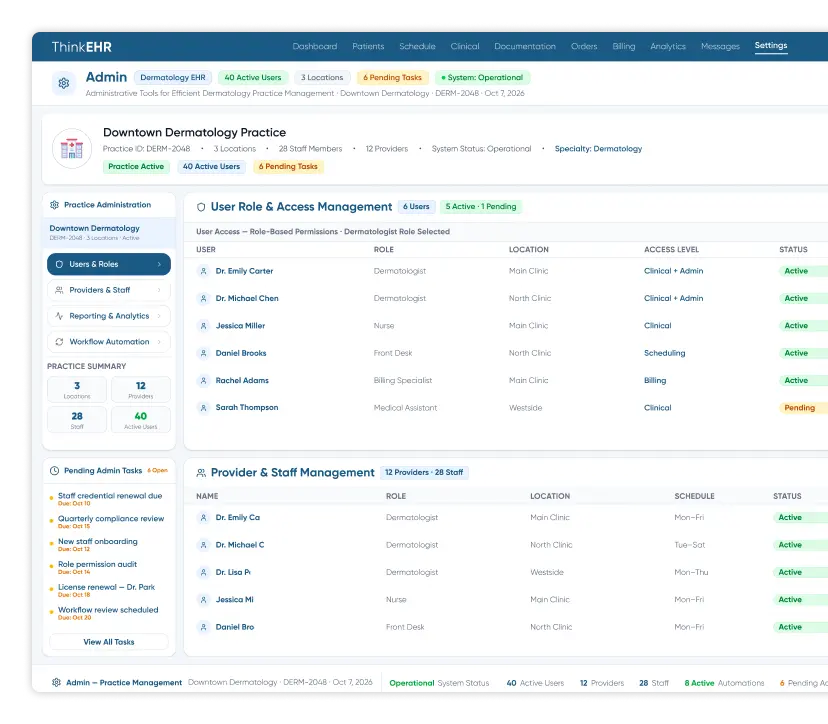Click the SCHEDULE column header
Viewport: 828px width, 724px height.
[694, 496]
